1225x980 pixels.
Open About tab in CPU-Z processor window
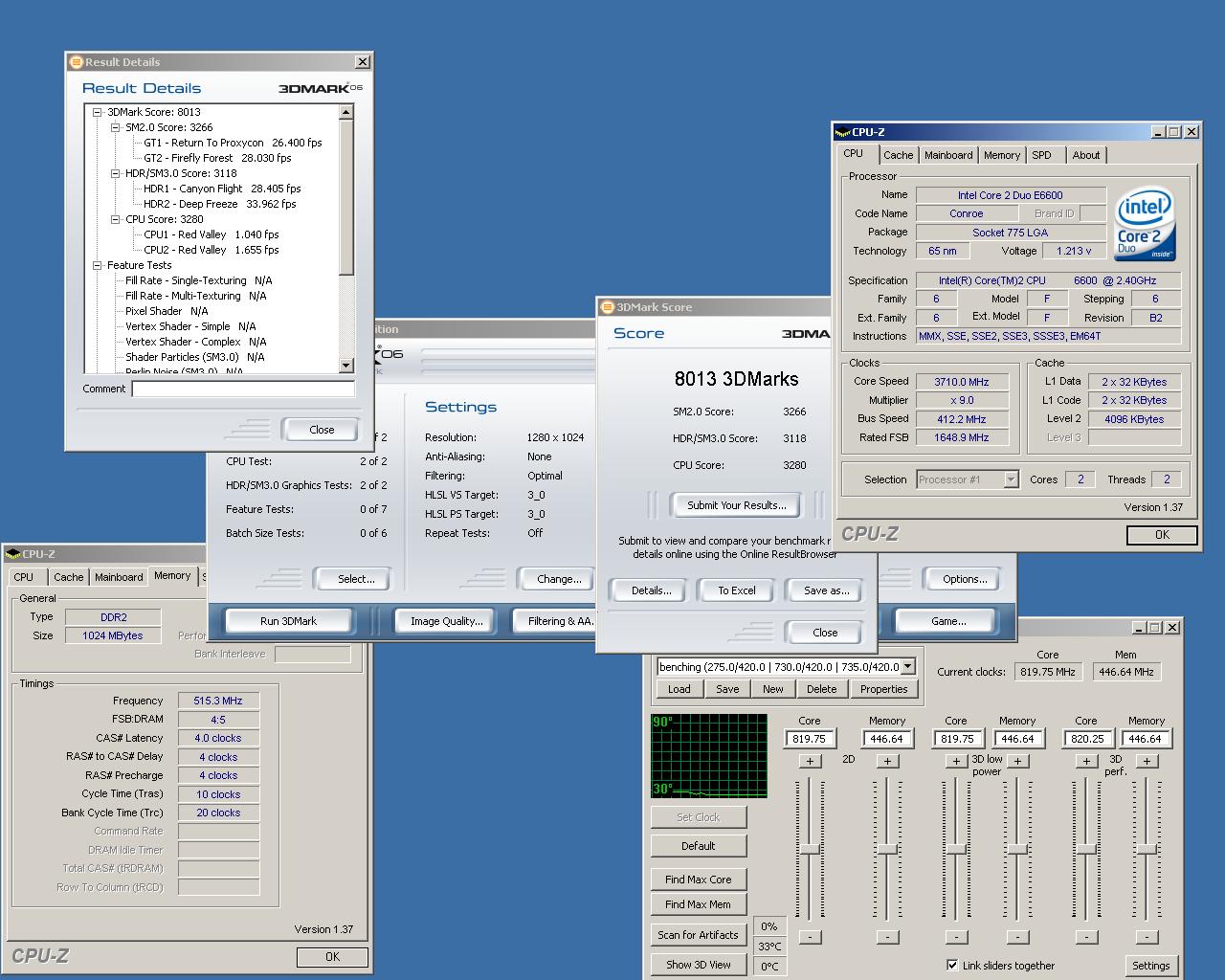pos(1085,155)
